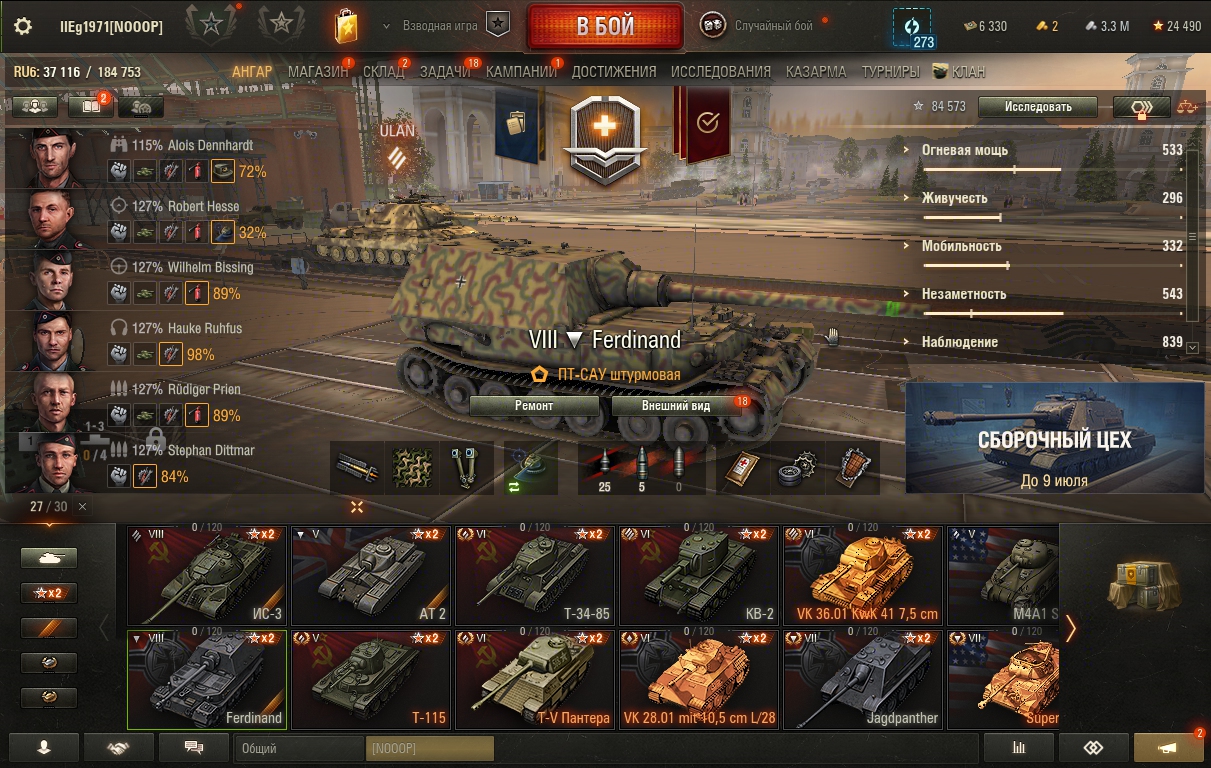Open the chat channels speech-bubble icon

pos(194,747)
